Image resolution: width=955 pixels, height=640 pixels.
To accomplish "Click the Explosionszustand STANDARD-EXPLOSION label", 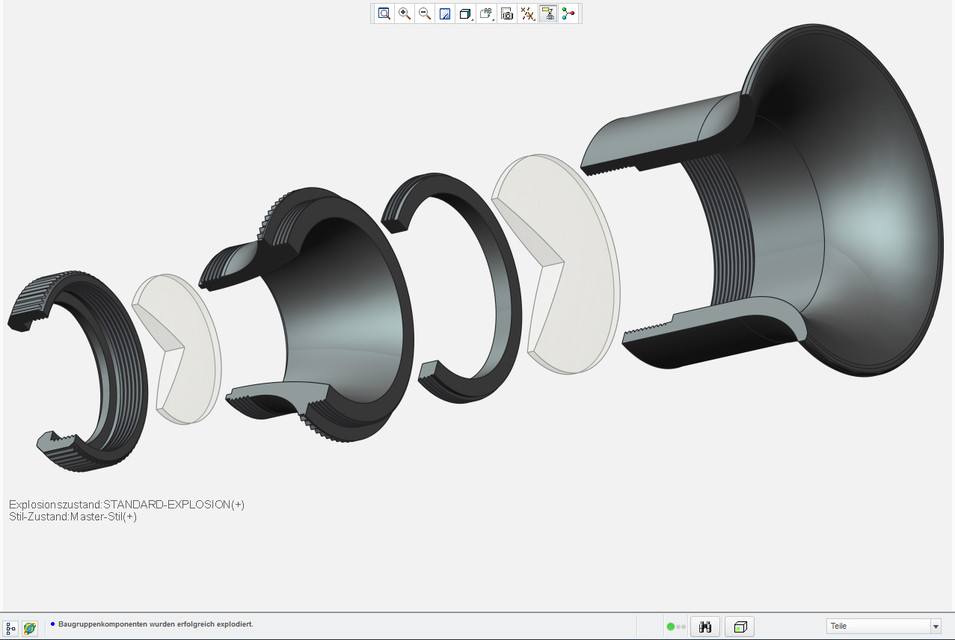I will coord(126,504).
